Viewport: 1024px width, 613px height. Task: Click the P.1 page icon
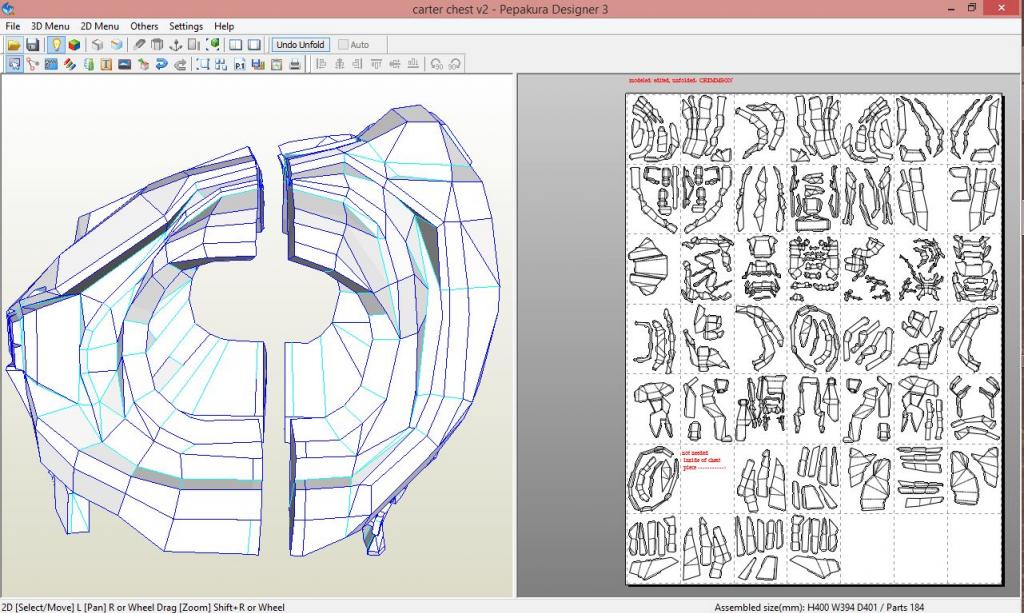click(240, 64)
